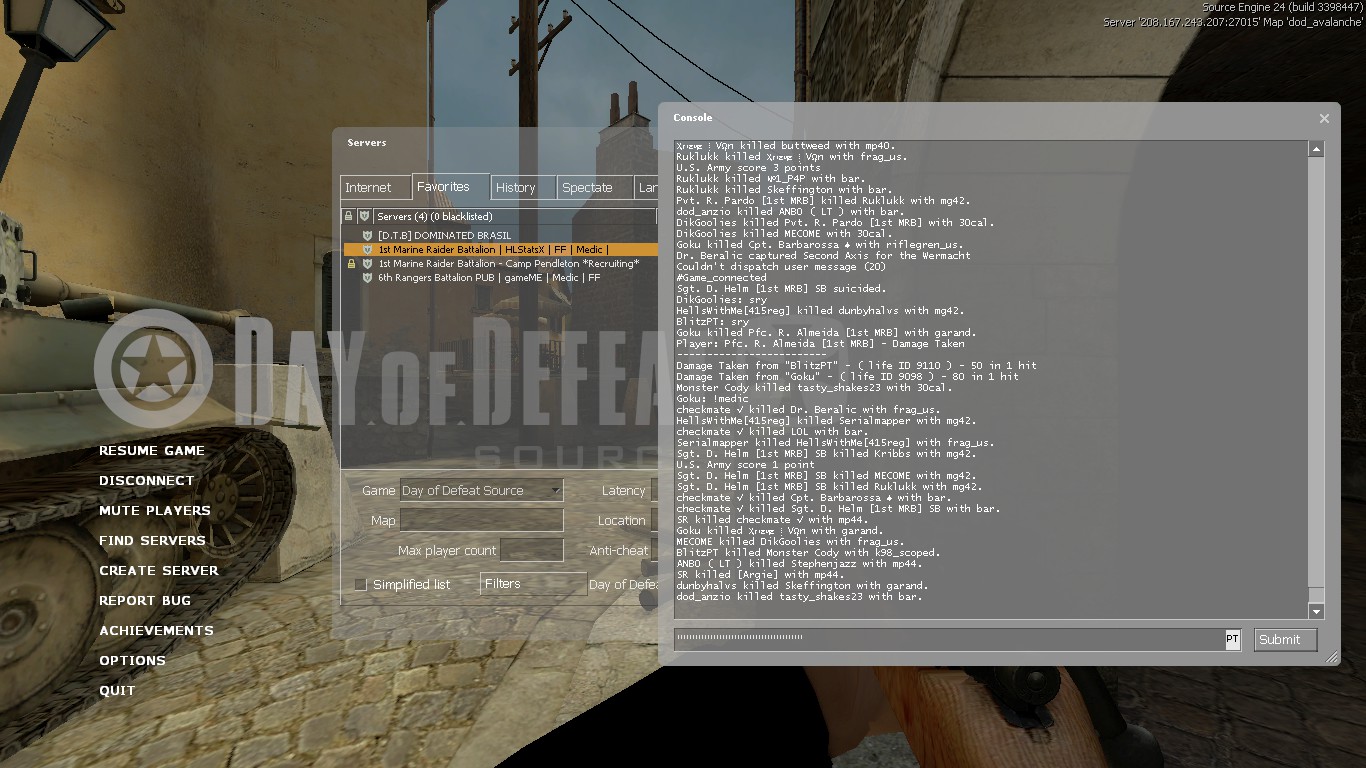Click VAC shield on 6th Rangers Battalion row
This screenshot has height=768, width=1366.
[x=368, y=278]
